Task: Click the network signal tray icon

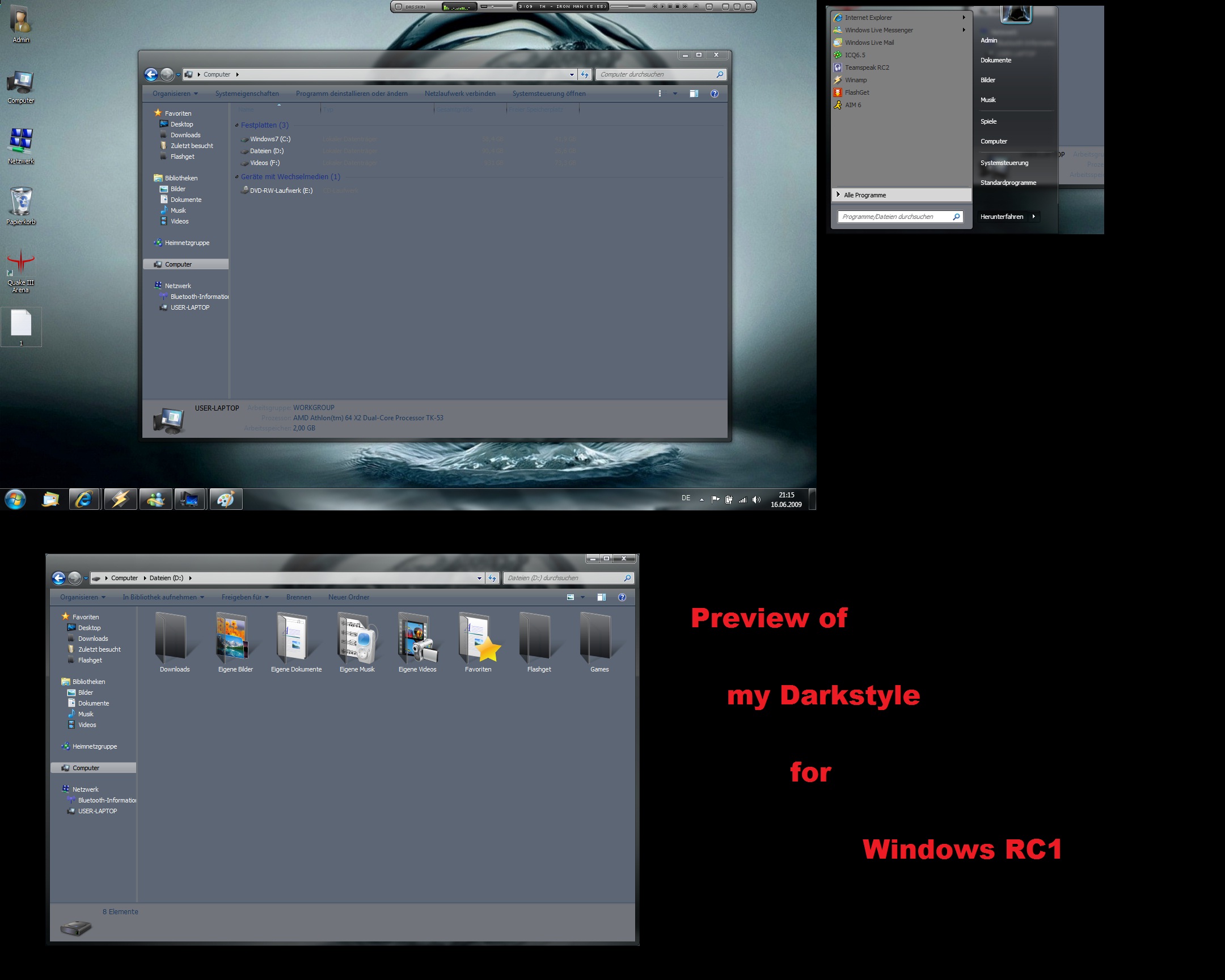Action: (x=742, y=500)
